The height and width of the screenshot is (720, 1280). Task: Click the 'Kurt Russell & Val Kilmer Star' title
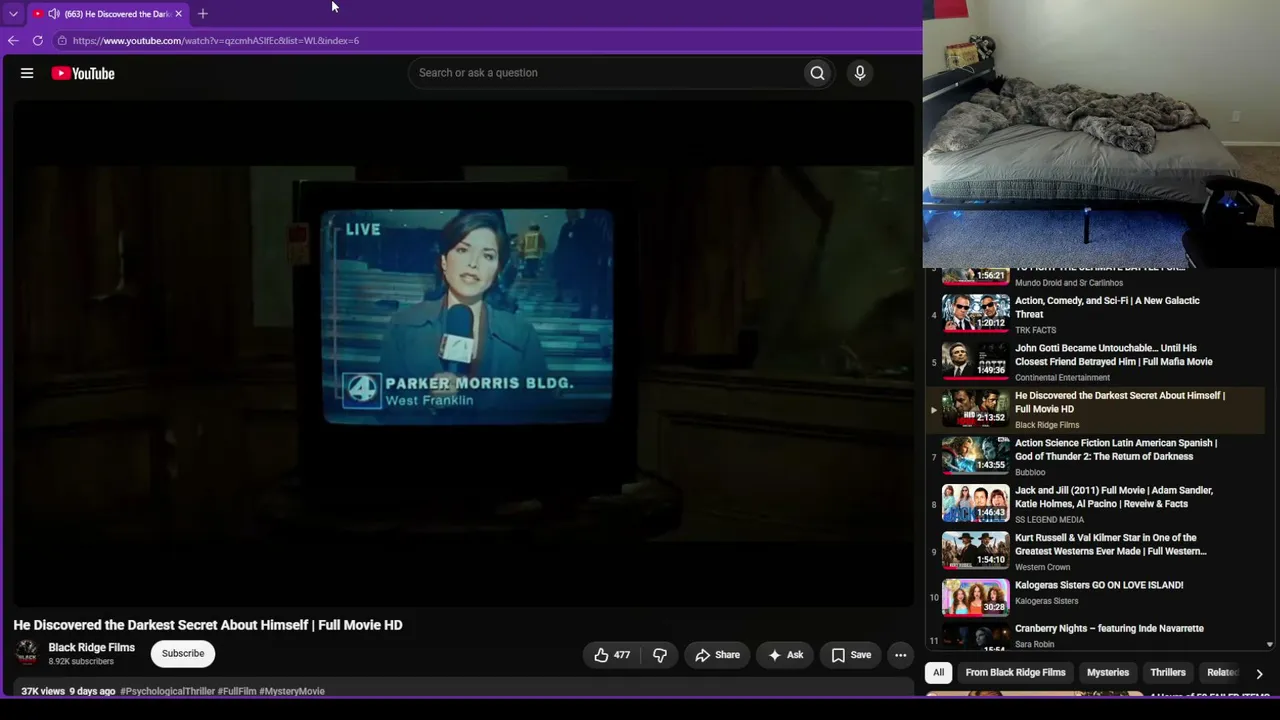point(1111,544)
